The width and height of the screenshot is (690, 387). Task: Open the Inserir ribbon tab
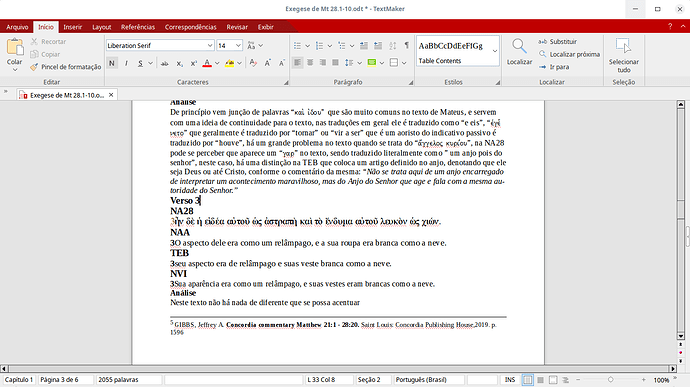(x=73, y=27)
